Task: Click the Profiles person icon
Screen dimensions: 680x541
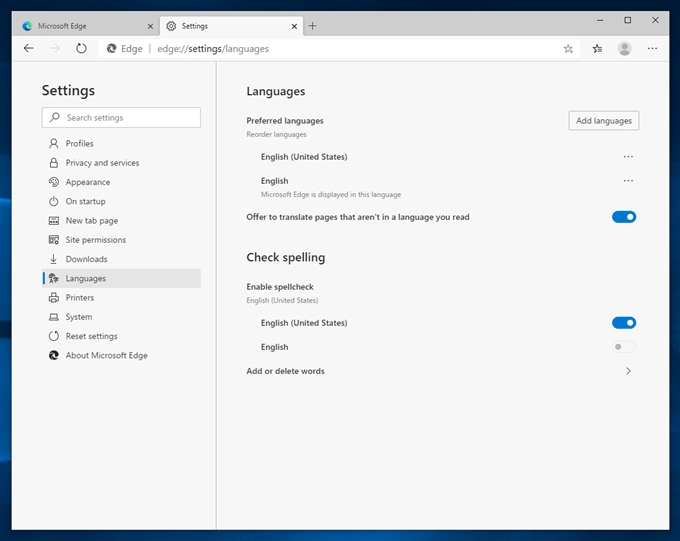Action: coord(54,143)
